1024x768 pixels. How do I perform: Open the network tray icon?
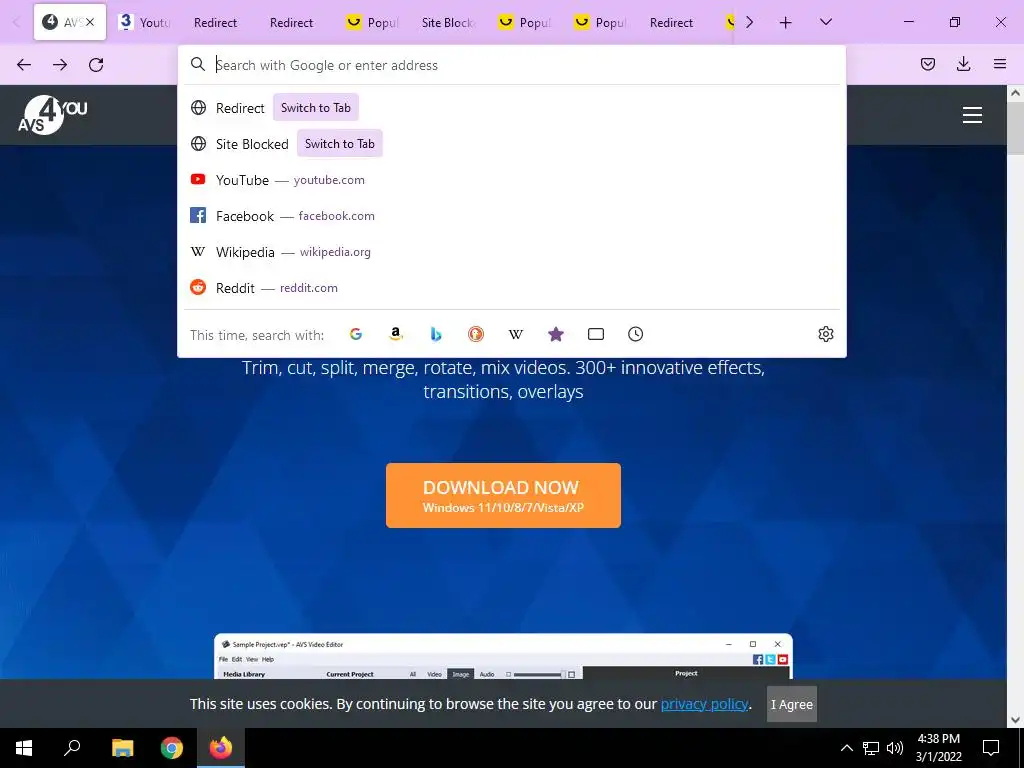point(871,748)
